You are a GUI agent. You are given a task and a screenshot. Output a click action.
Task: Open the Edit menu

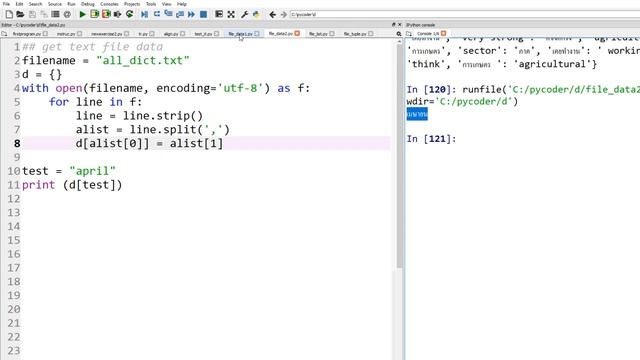[x=19, y=4]
